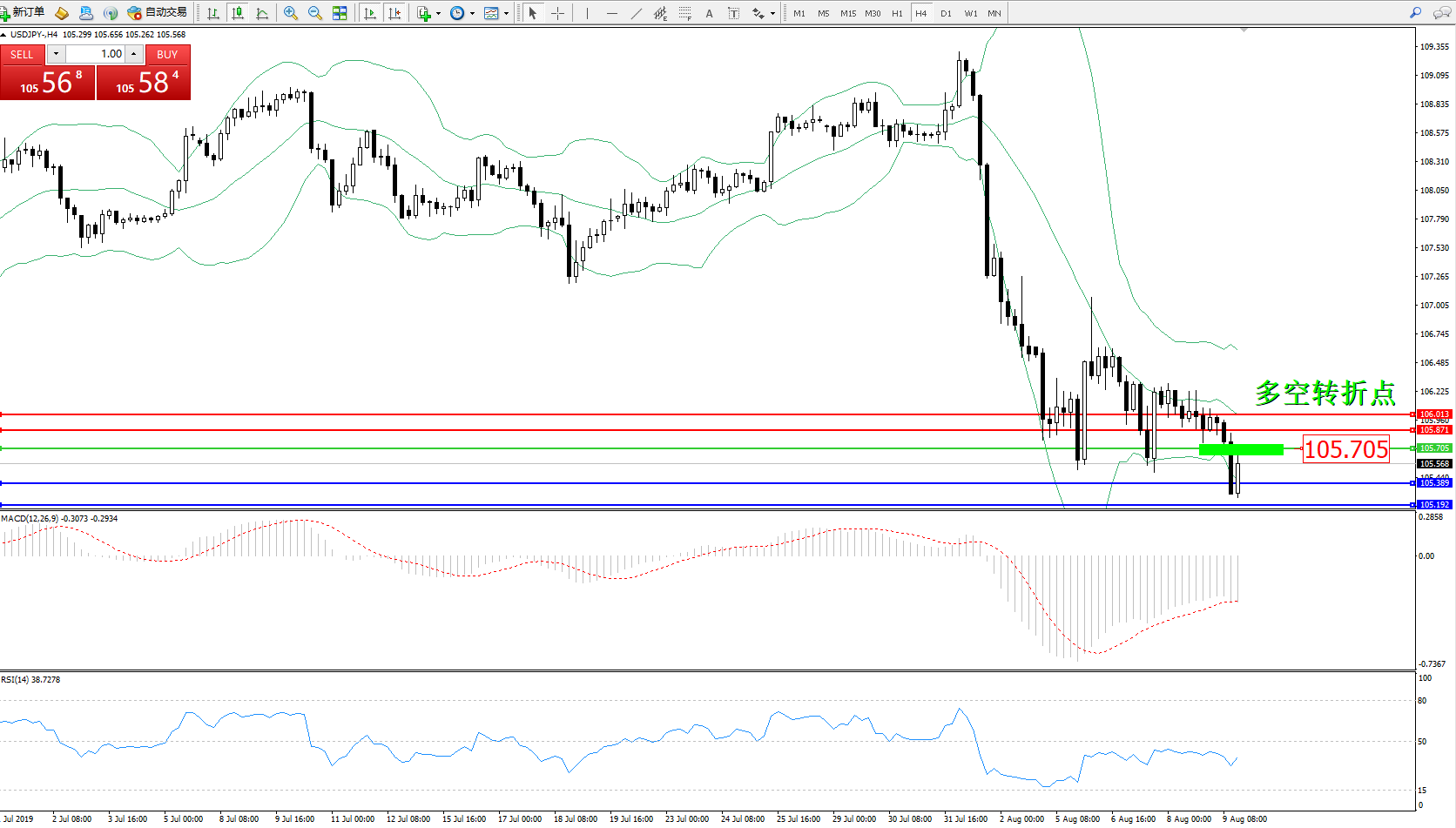Switch chart to candlestick mode
Screen dimensions: 1456x828
(238, 13)
